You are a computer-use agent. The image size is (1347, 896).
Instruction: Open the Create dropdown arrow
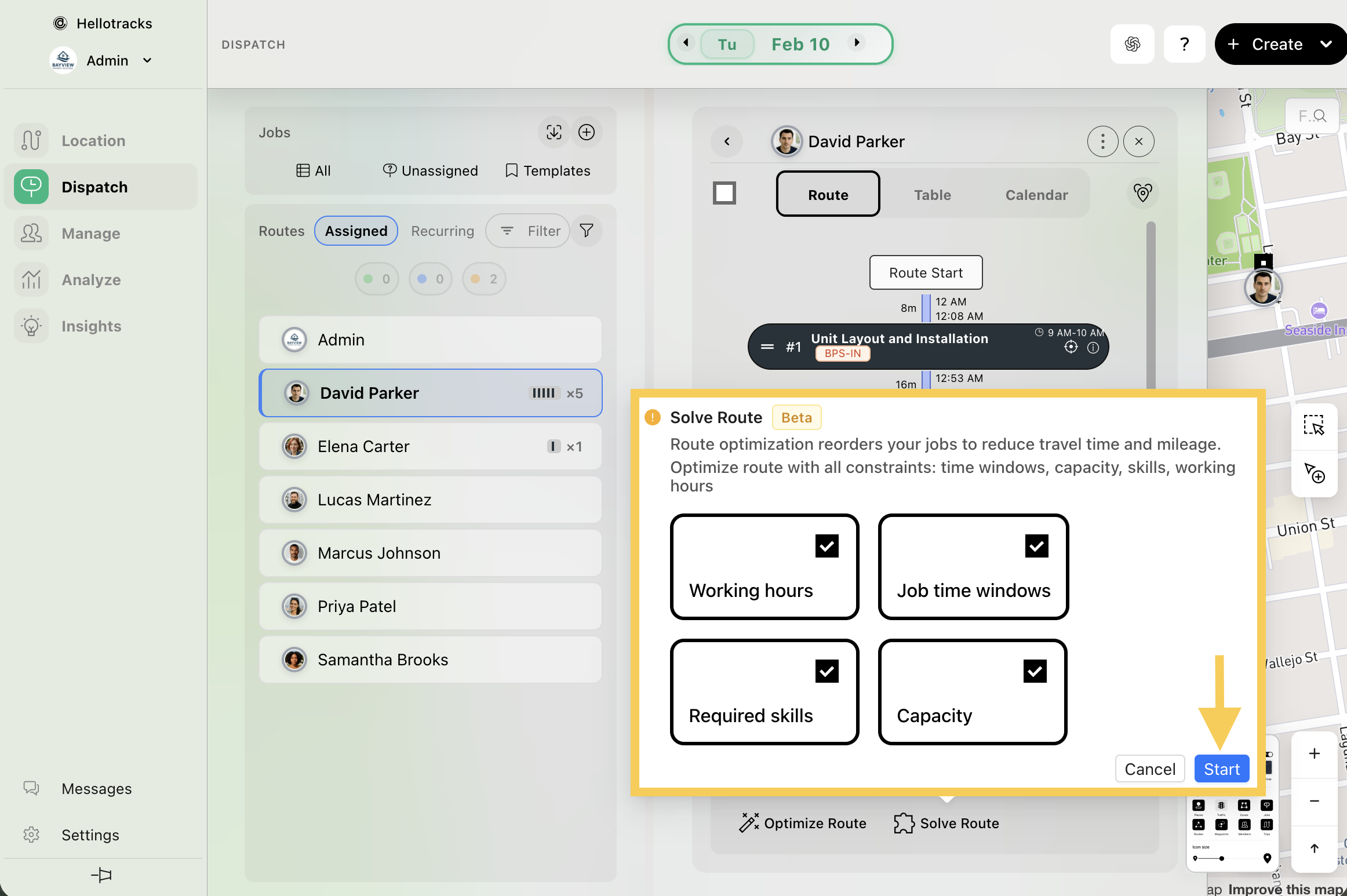(x=1326, y=44)
